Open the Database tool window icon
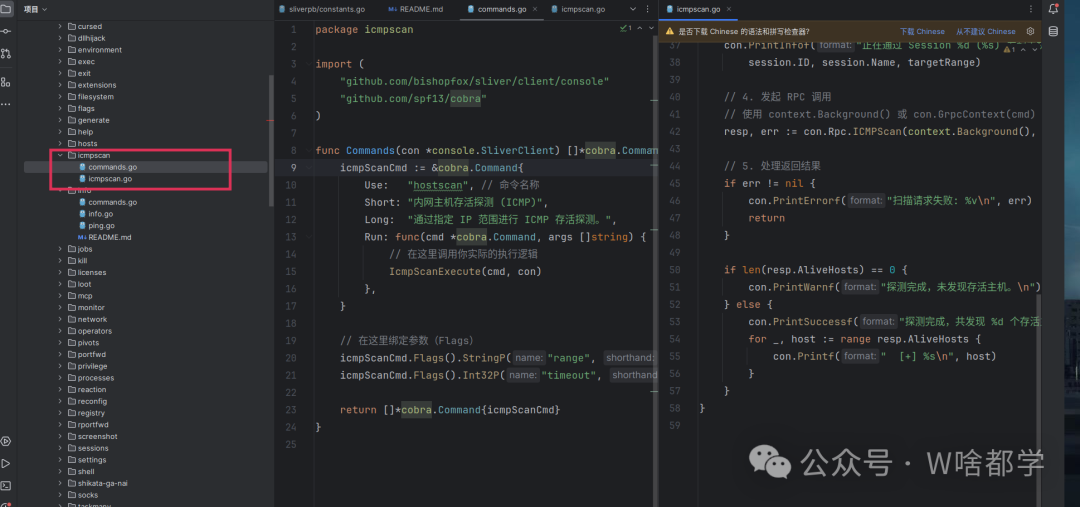1080x507 pixels. click(x=1052, y=32)
